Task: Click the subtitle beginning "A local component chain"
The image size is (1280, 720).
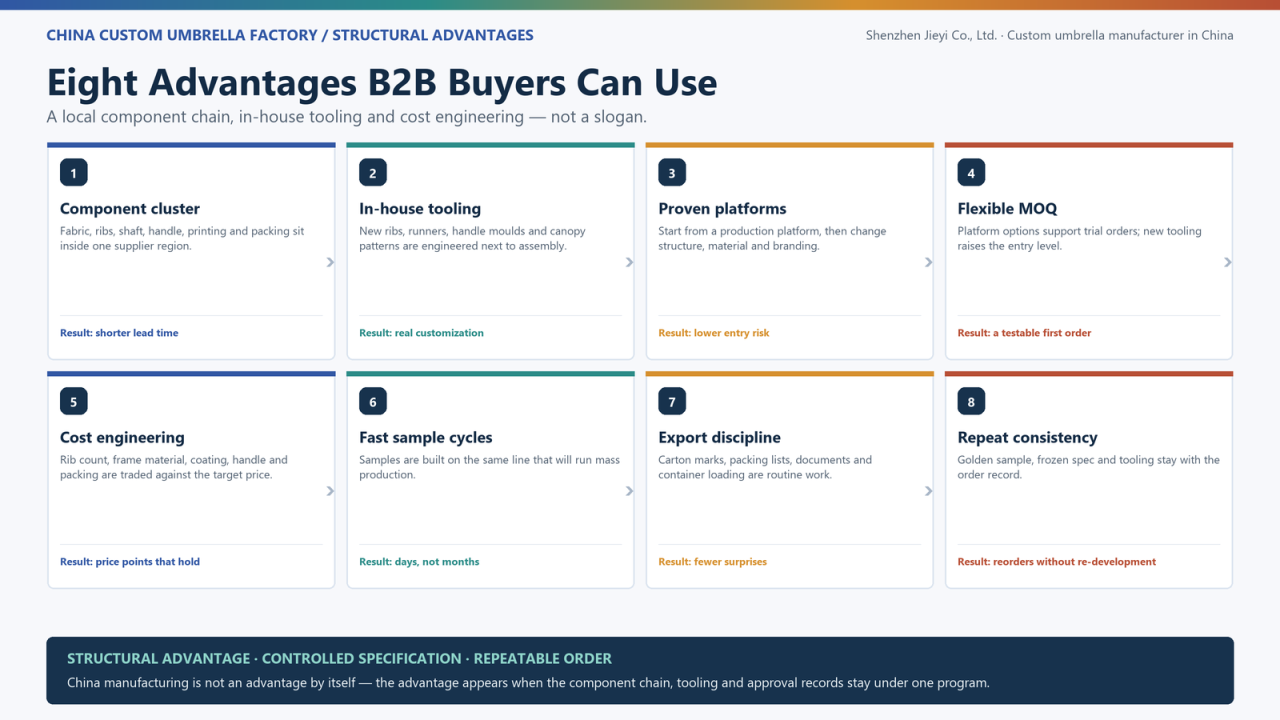Action: 347,117
